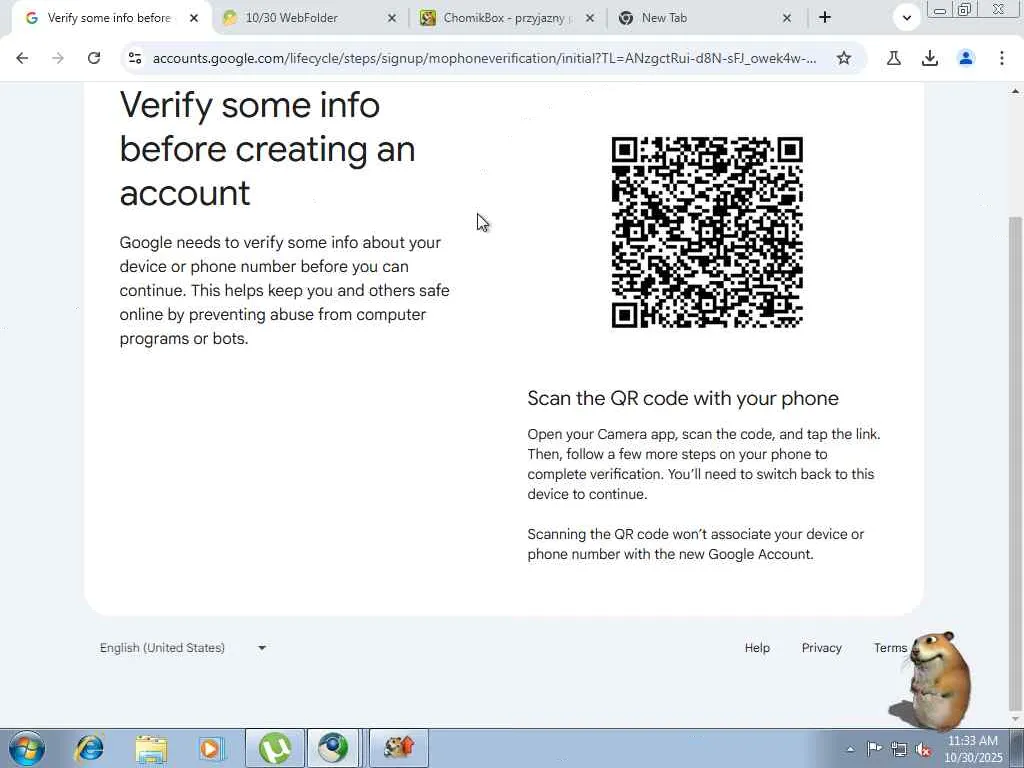The width and height of the screenshot is (1024, 768).
Task: Switch to the Verify some info tab
Action: 108,18
